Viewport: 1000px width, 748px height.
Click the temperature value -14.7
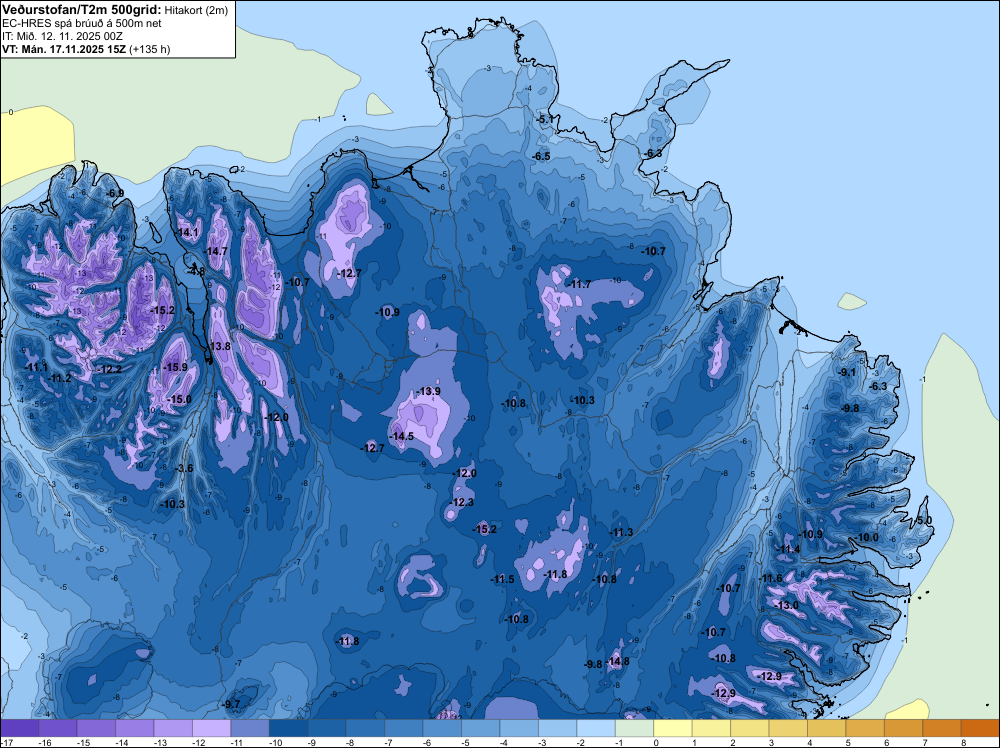click(217, 251)
